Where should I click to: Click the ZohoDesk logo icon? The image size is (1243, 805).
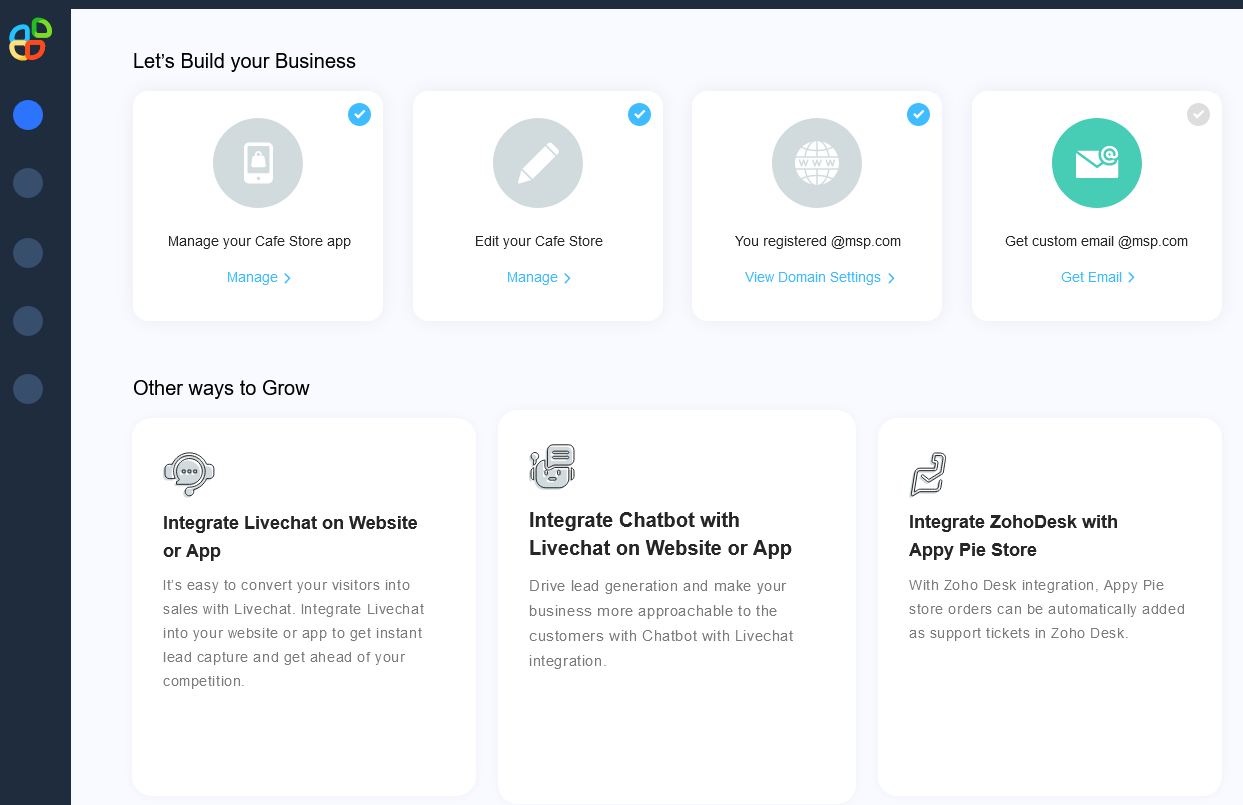pyautogui.click(x=928, y=474)
